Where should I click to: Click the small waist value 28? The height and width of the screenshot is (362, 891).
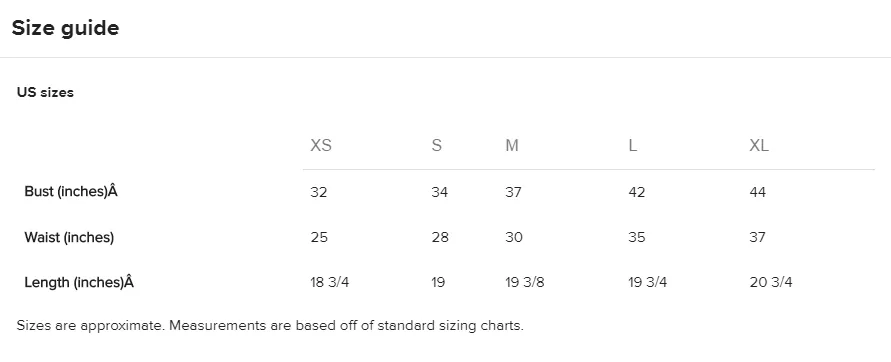click(x=440, y=237)
